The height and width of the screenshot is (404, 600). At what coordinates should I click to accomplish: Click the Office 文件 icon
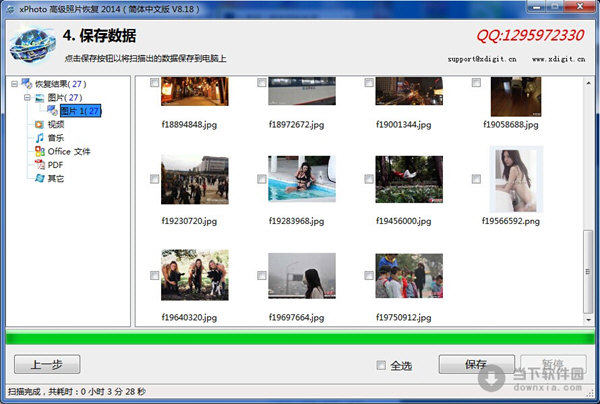click(39, 152)
